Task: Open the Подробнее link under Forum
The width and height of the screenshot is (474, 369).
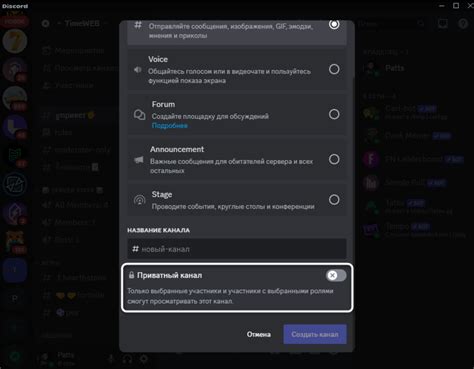Action: pos(170,126)
